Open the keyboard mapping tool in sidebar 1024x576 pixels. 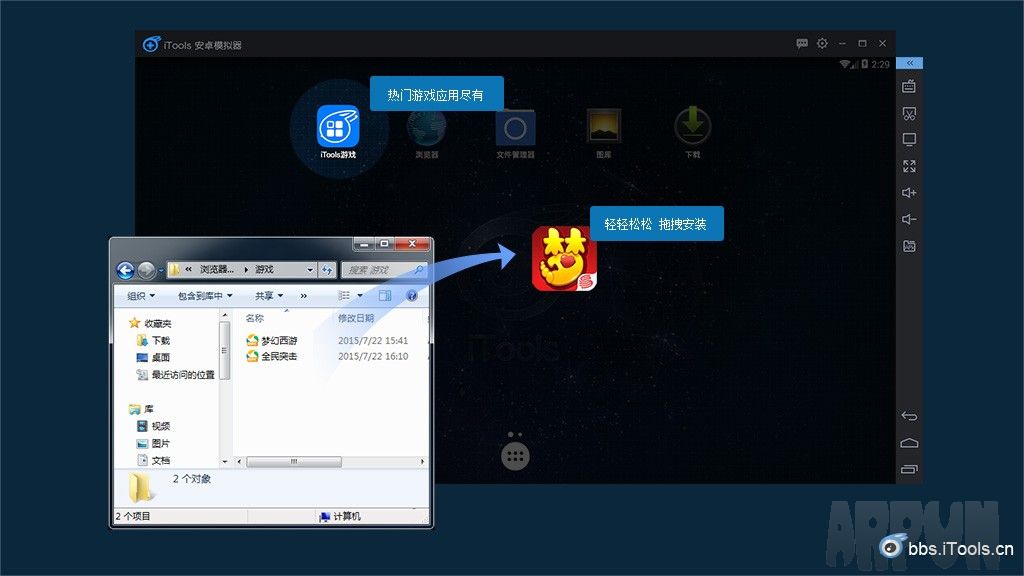tap(909, 86)
